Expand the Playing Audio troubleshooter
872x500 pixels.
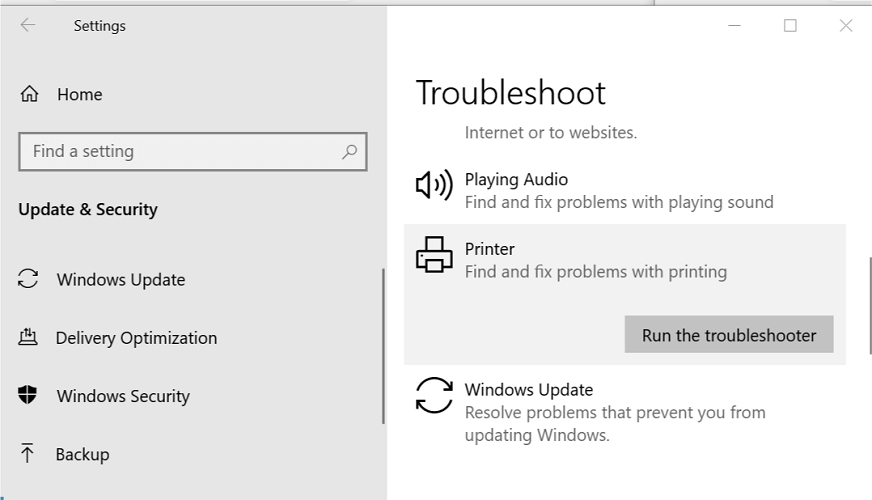click(625, 190)
